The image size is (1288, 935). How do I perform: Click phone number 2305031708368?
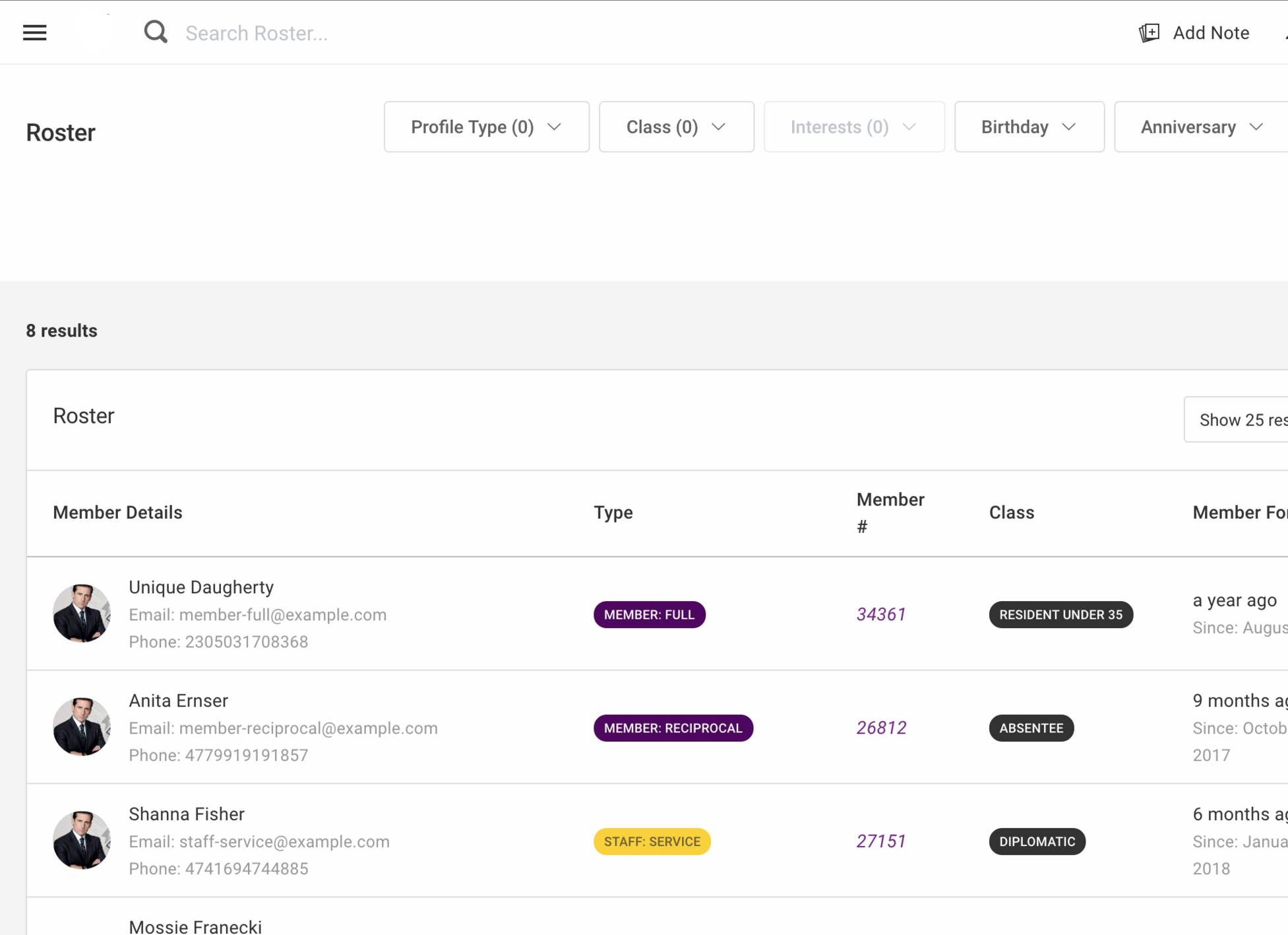pos(247,641)
